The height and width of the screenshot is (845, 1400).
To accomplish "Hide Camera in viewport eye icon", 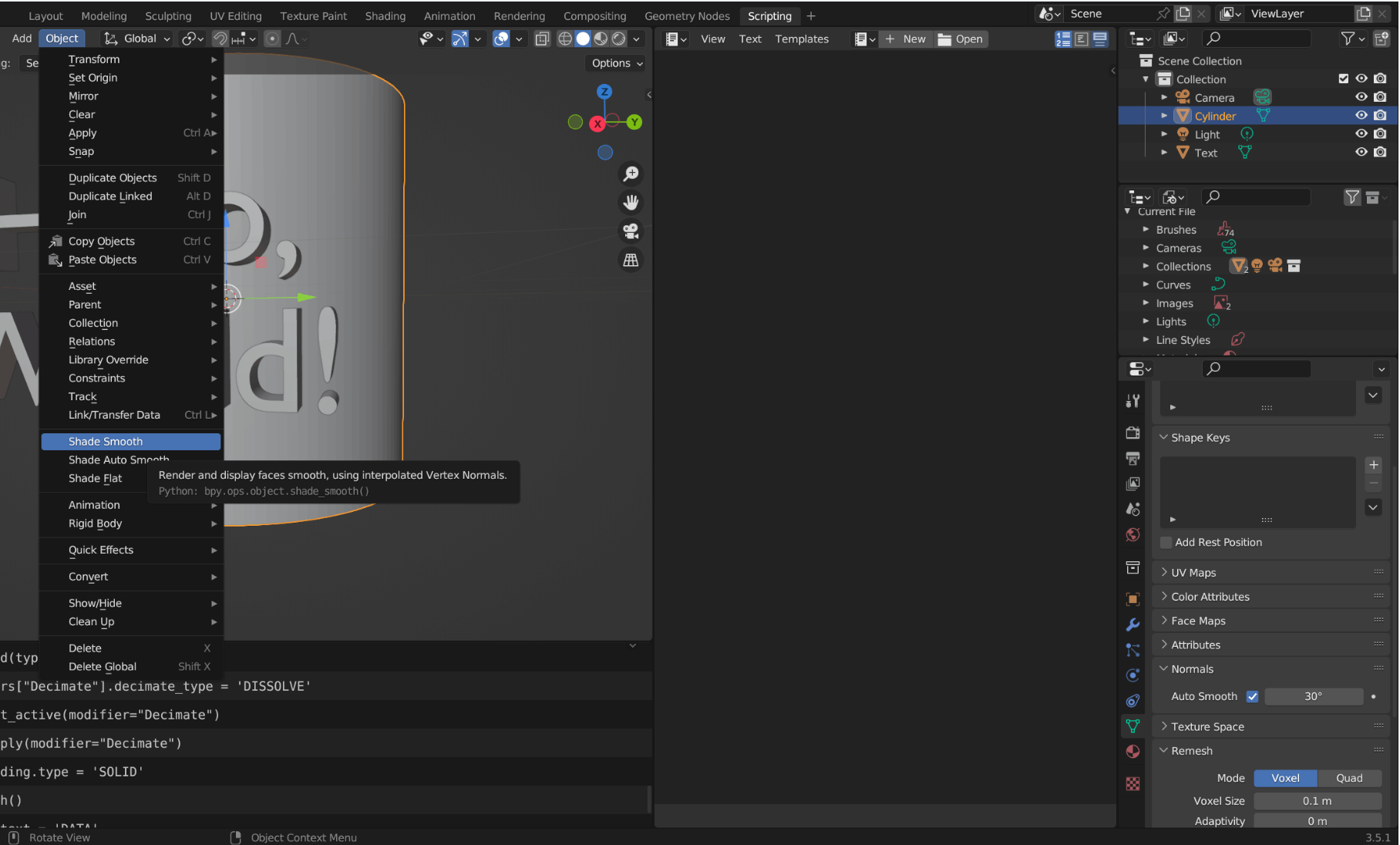I will coord(1361,97).
